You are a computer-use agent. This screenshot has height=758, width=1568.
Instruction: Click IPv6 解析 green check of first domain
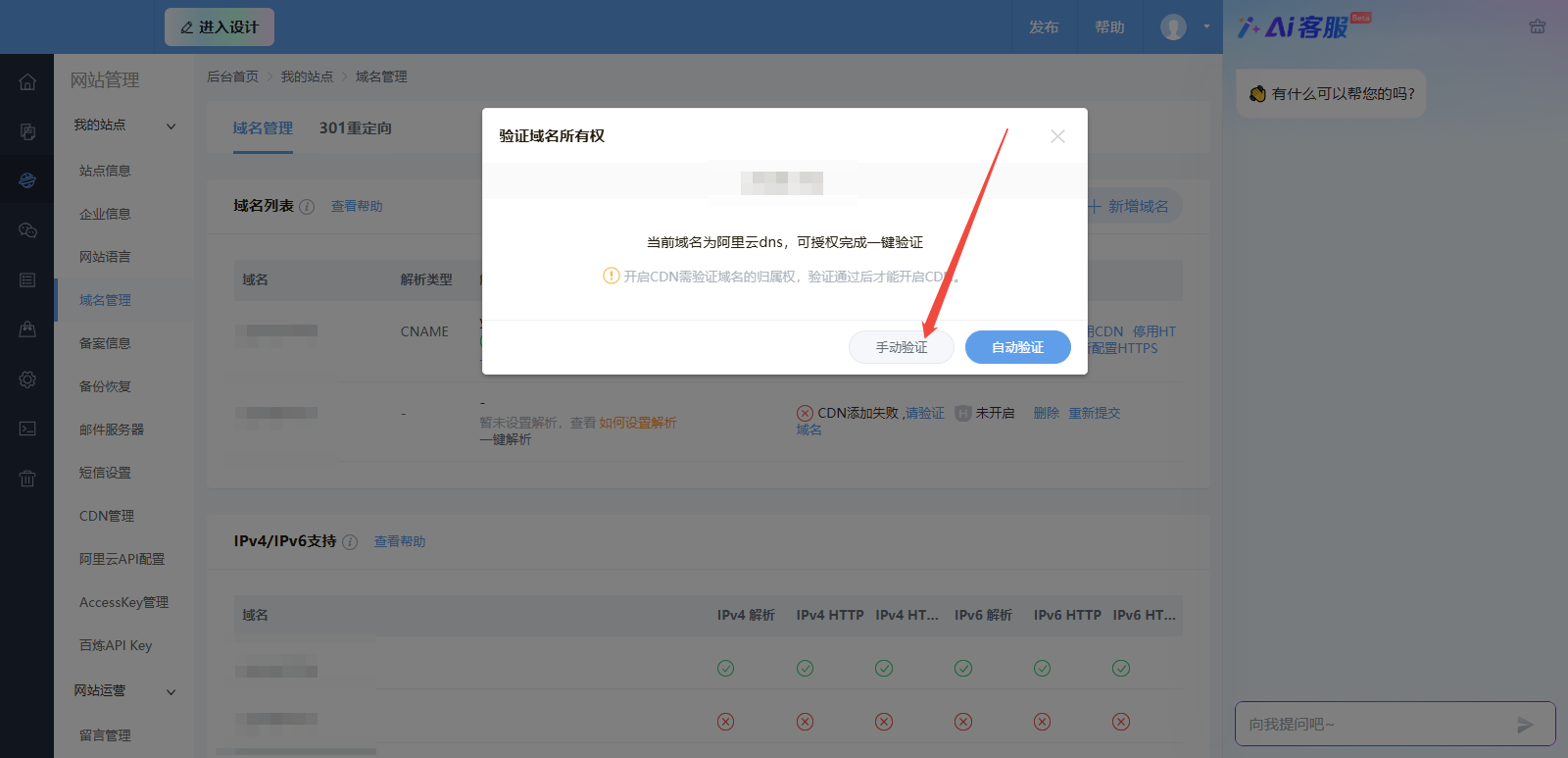point(963,668)
